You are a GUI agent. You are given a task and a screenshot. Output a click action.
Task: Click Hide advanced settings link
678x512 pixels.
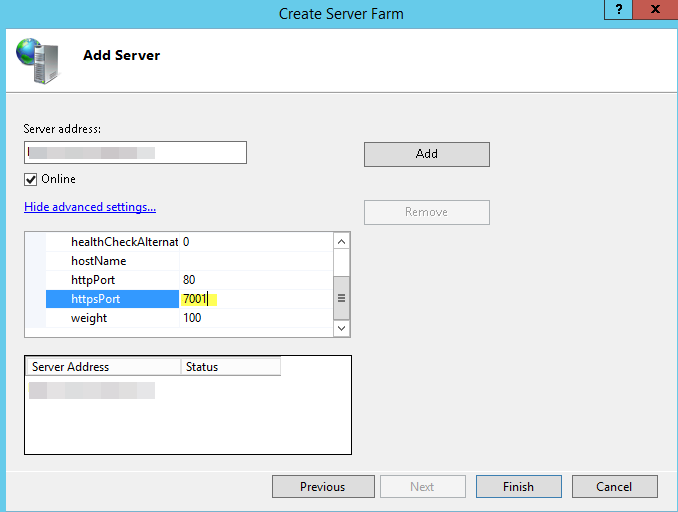90,207
